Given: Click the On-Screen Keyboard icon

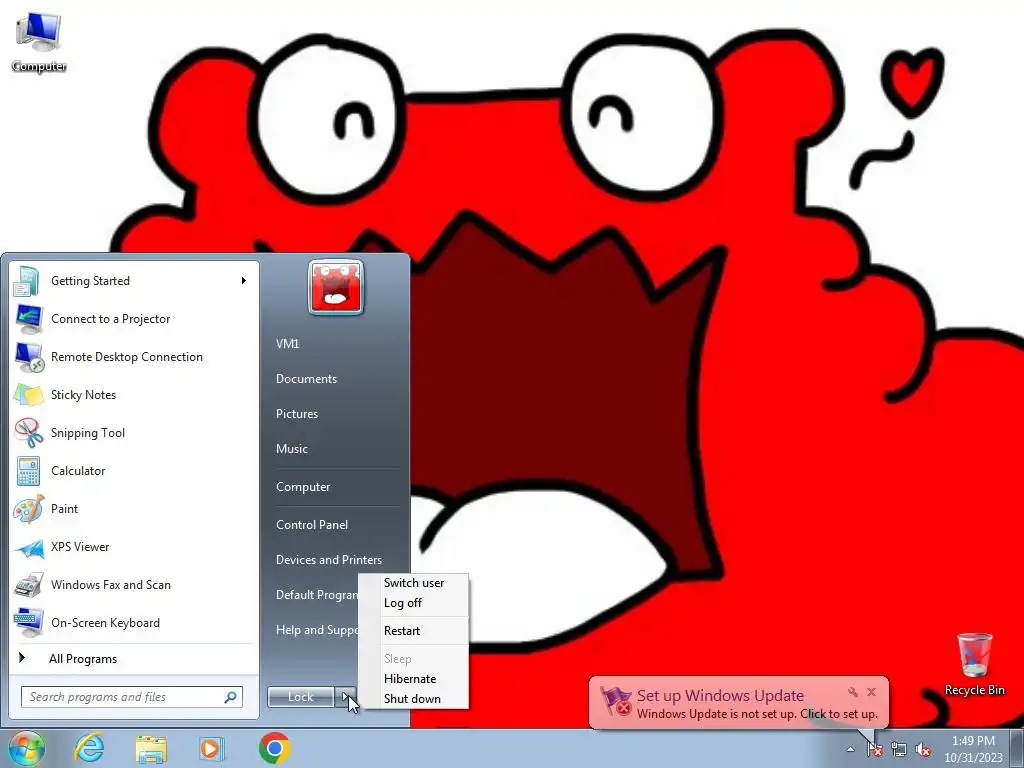Looking at the screenshot, I should pos(27,622).
